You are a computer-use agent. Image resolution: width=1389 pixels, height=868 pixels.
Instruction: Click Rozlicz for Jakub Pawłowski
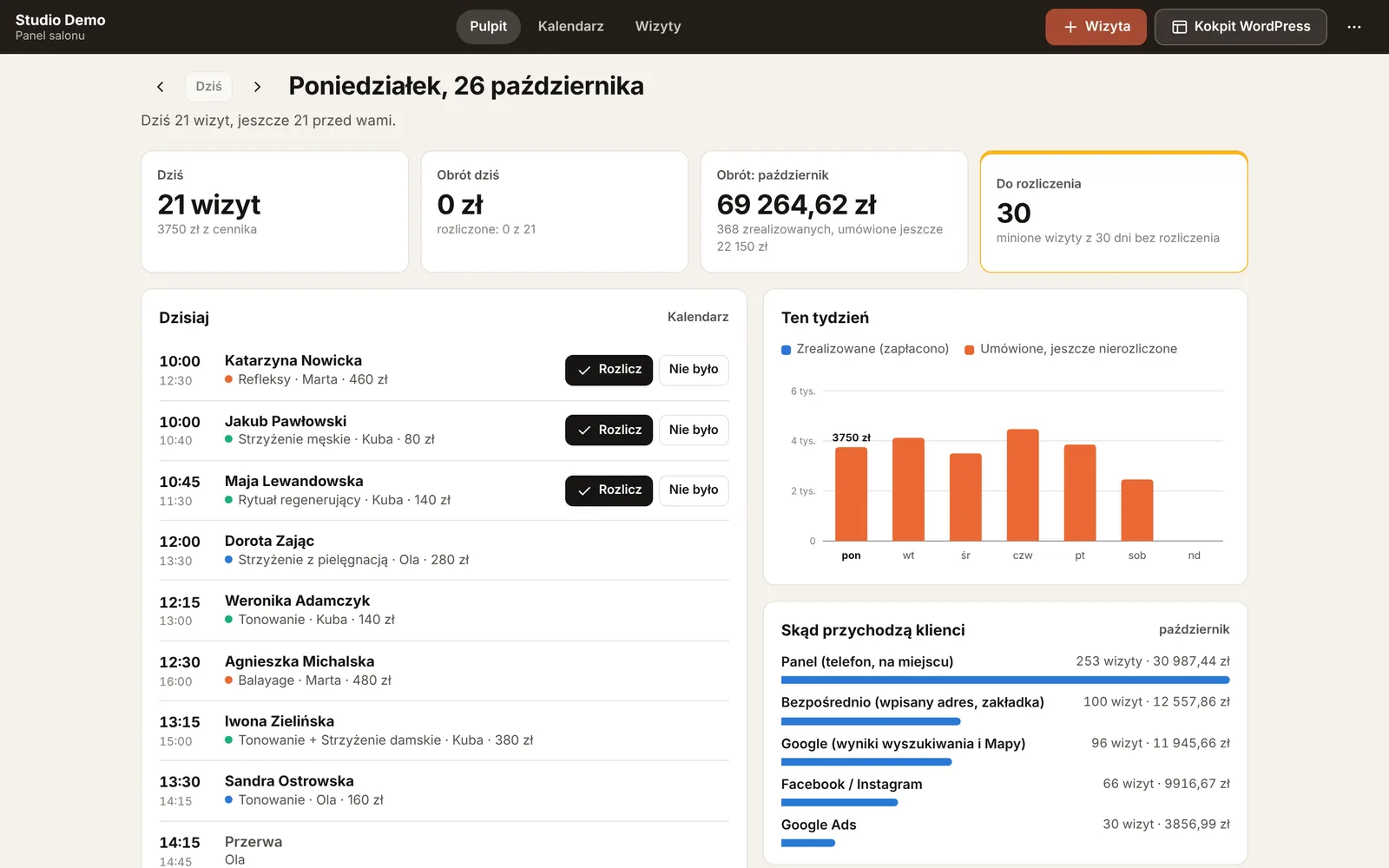[609, 430]
